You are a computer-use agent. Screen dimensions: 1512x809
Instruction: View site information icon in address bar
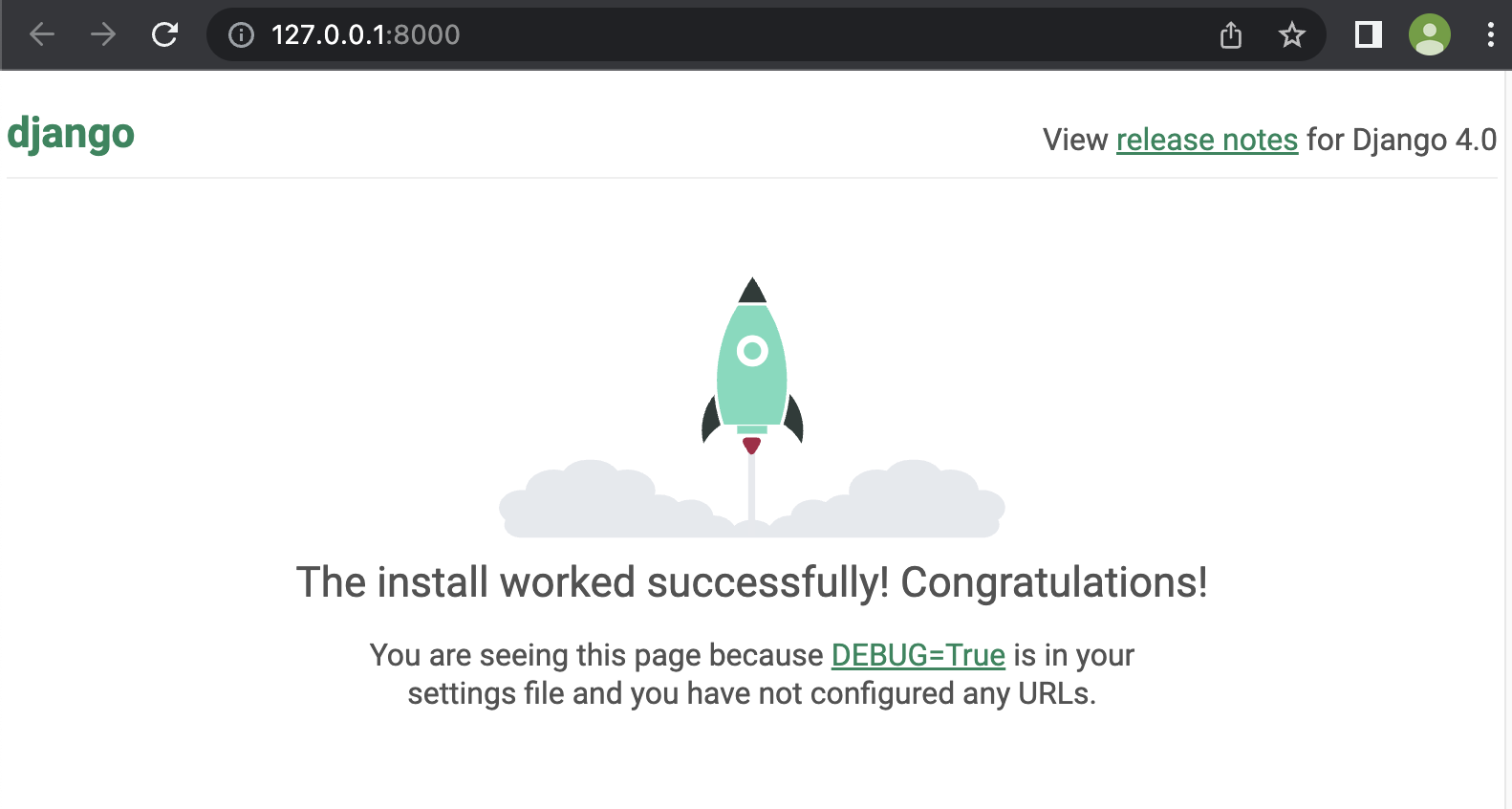[241, 35]
